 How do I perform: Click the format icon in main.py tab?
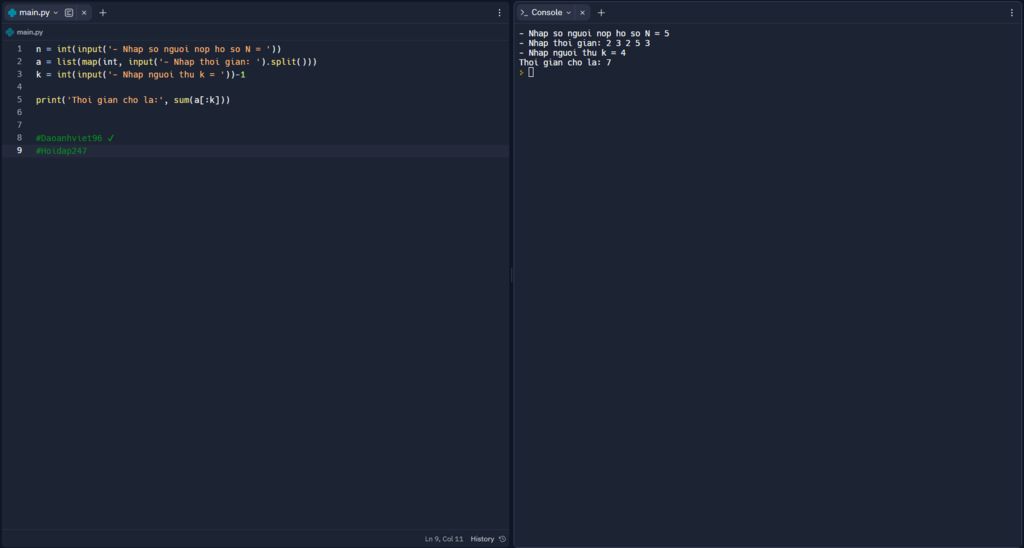[69, 13]
